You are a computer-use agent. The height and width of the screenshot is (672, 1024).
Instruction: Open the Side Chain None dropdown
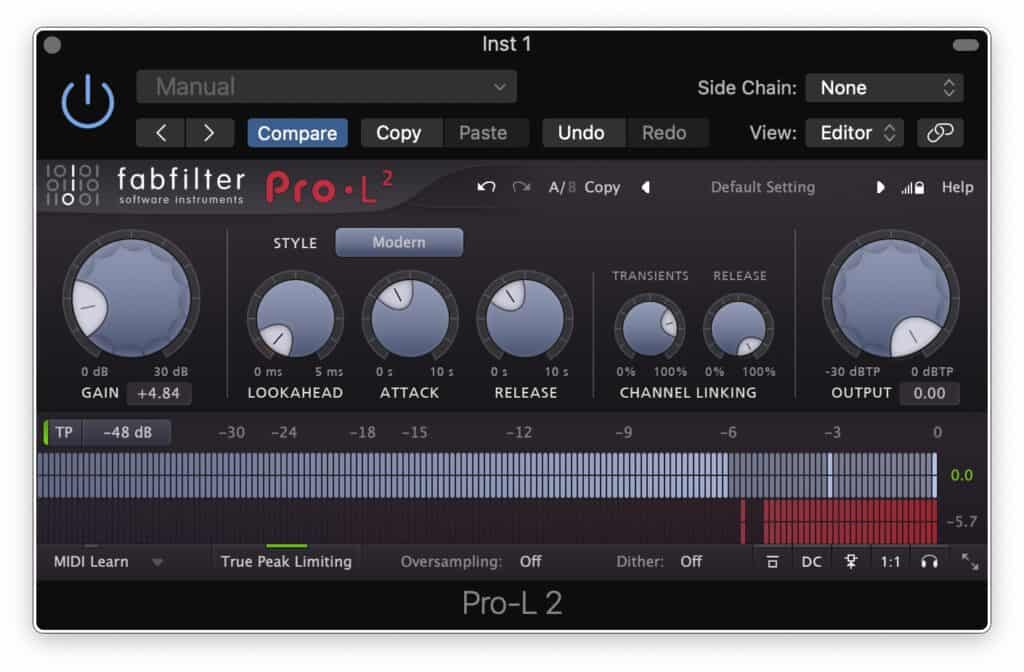click(x=884, y=88)
